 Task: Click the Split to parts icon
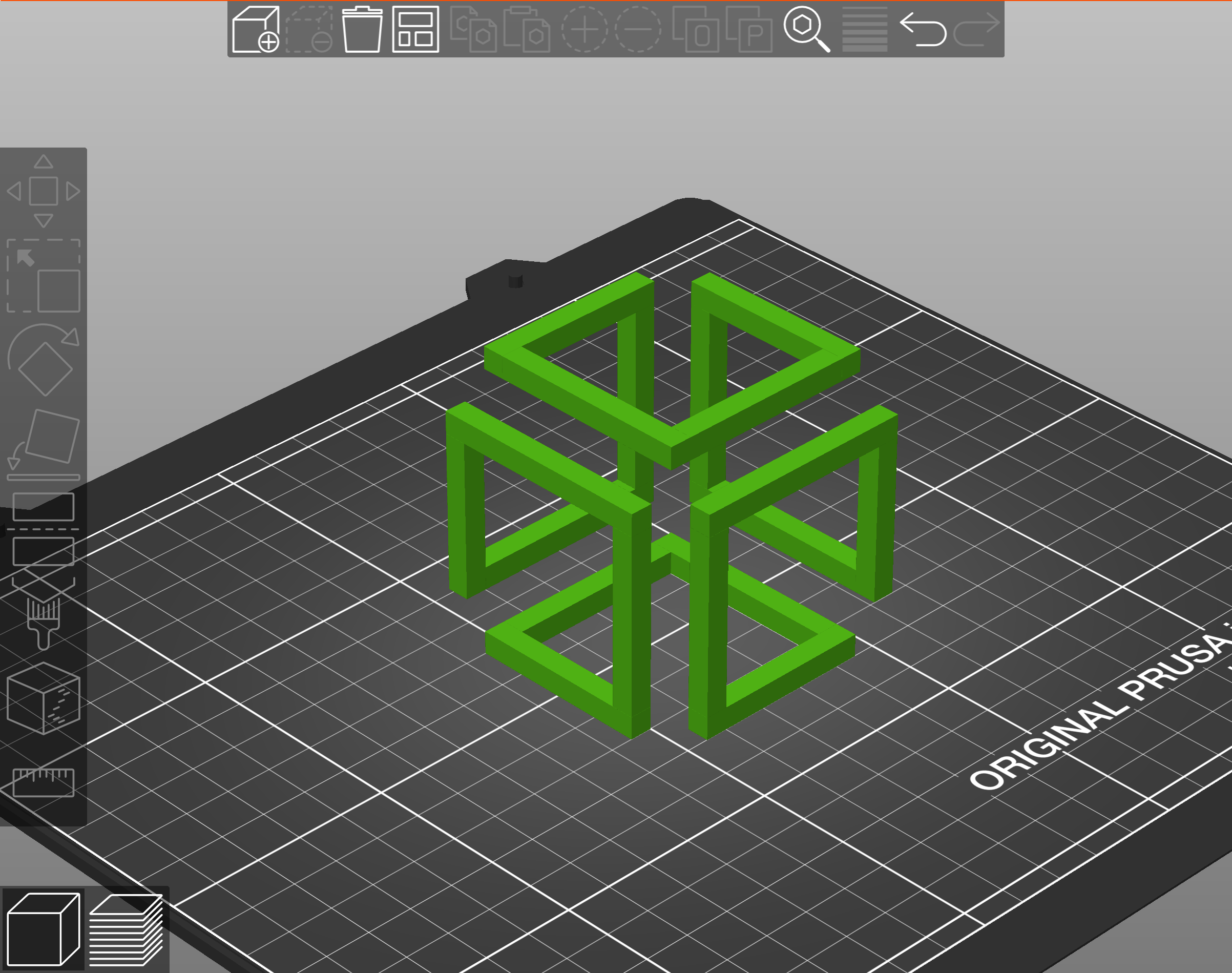click(x=749, y=29)
